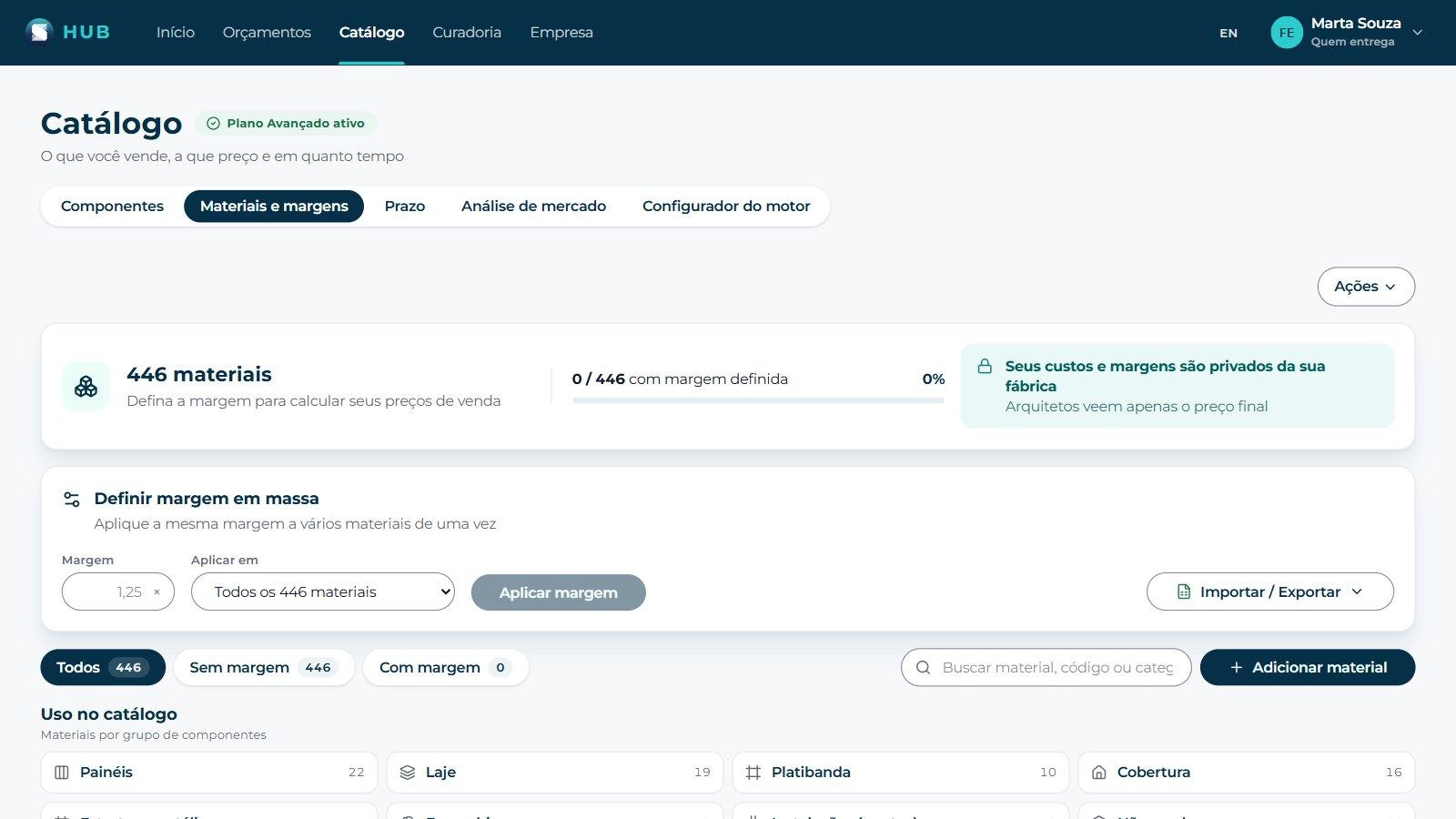Filter materials Sem margem
The height and width of the screenshot is (819, 1456).
264,667
